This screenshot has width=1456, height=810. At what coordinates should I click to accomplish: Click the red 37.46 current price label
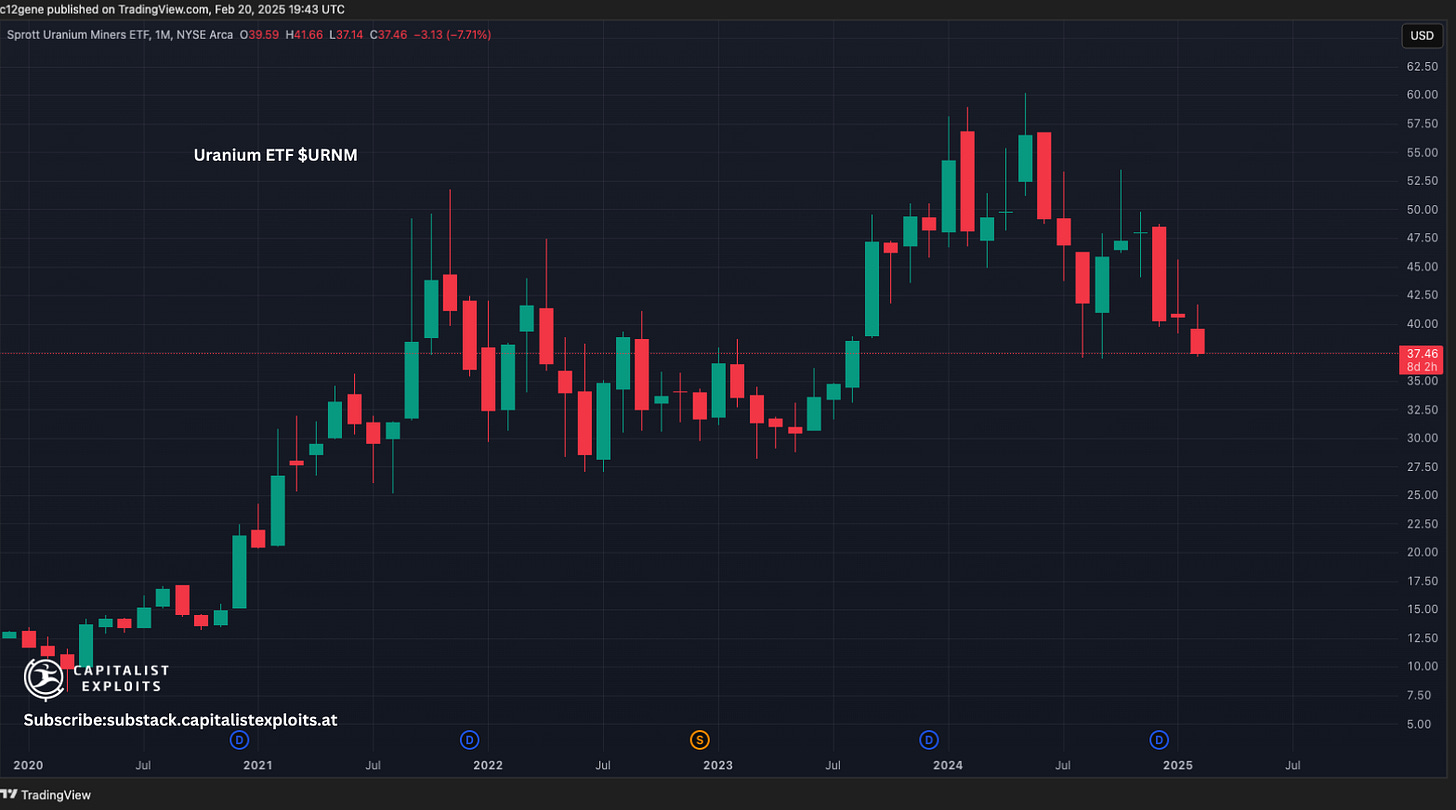point(1422,354)
